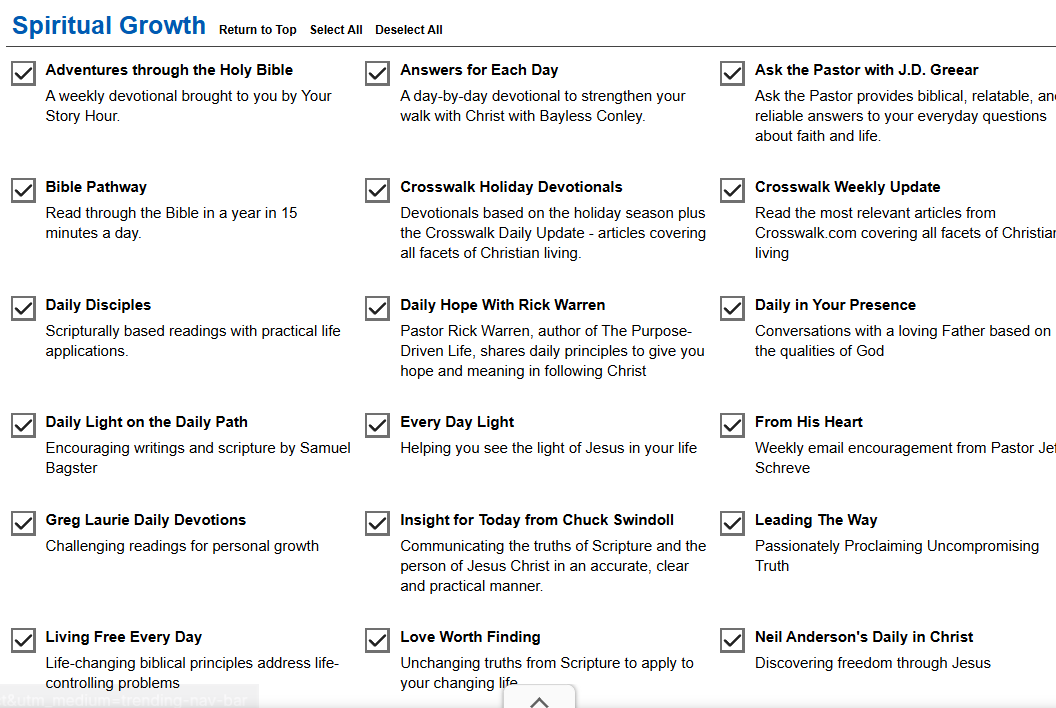
Task: Uncheck the Daily Disciples checkbox
Action: coord(23,308)
